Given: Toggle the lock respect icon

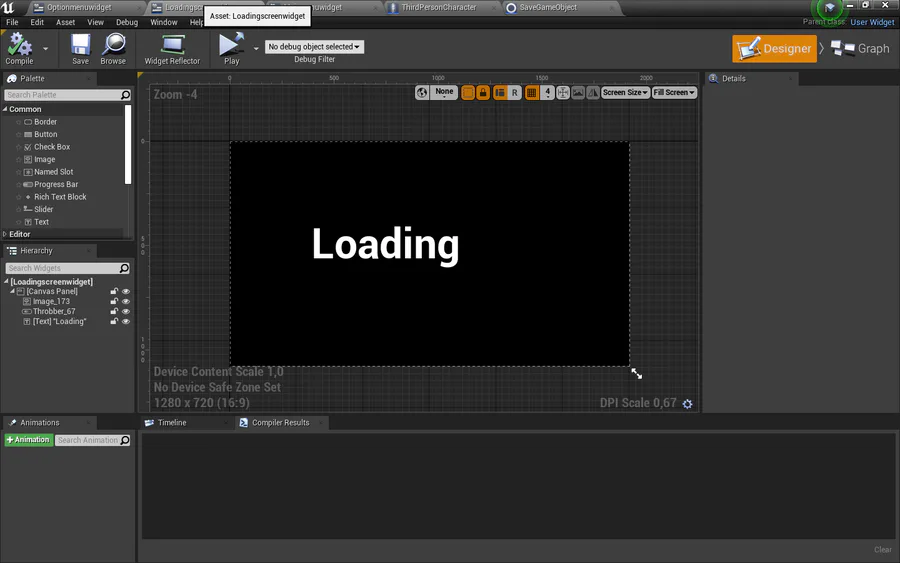Looking at the screenshot, I should point(483,92).
